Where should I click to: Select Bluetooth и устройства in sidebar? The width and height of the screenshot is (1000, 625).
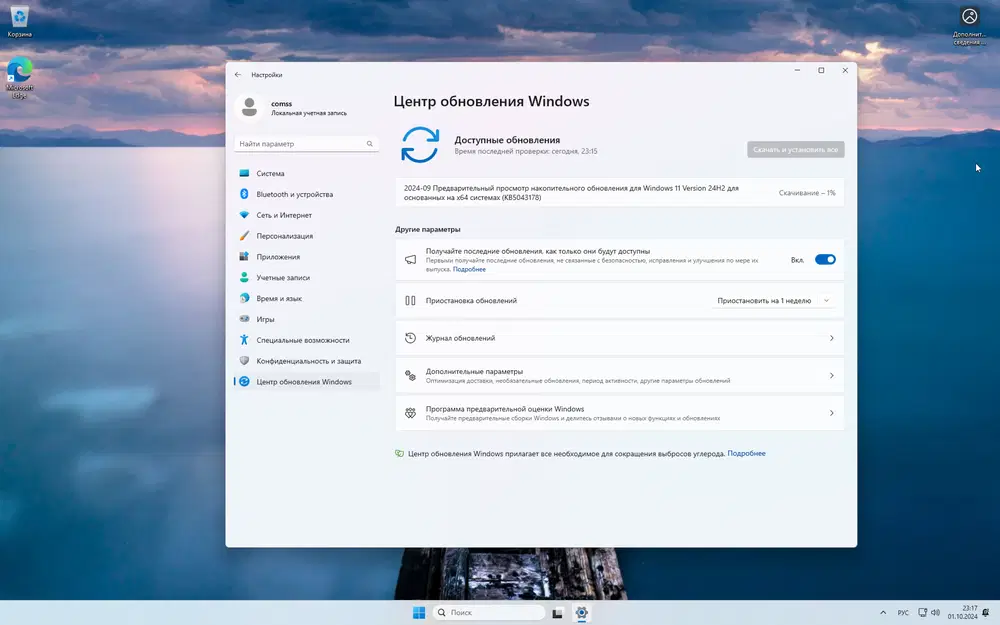click(307, 194)
